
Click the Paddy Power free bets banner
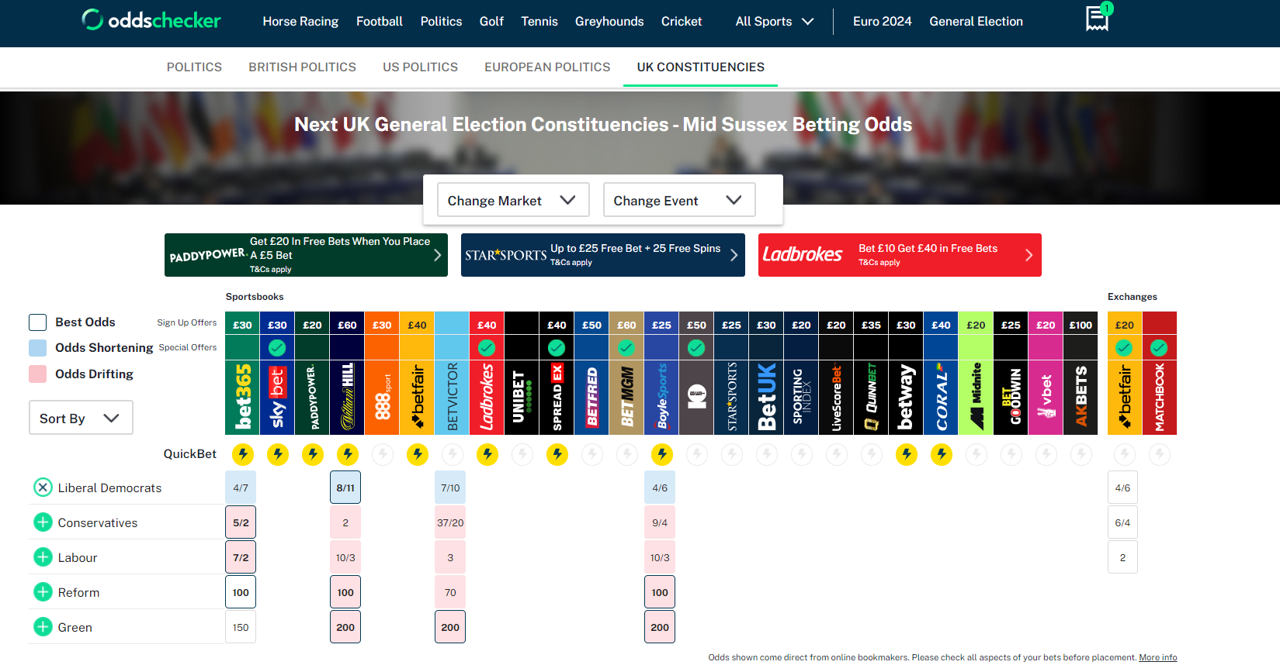(x=306, y=255)
